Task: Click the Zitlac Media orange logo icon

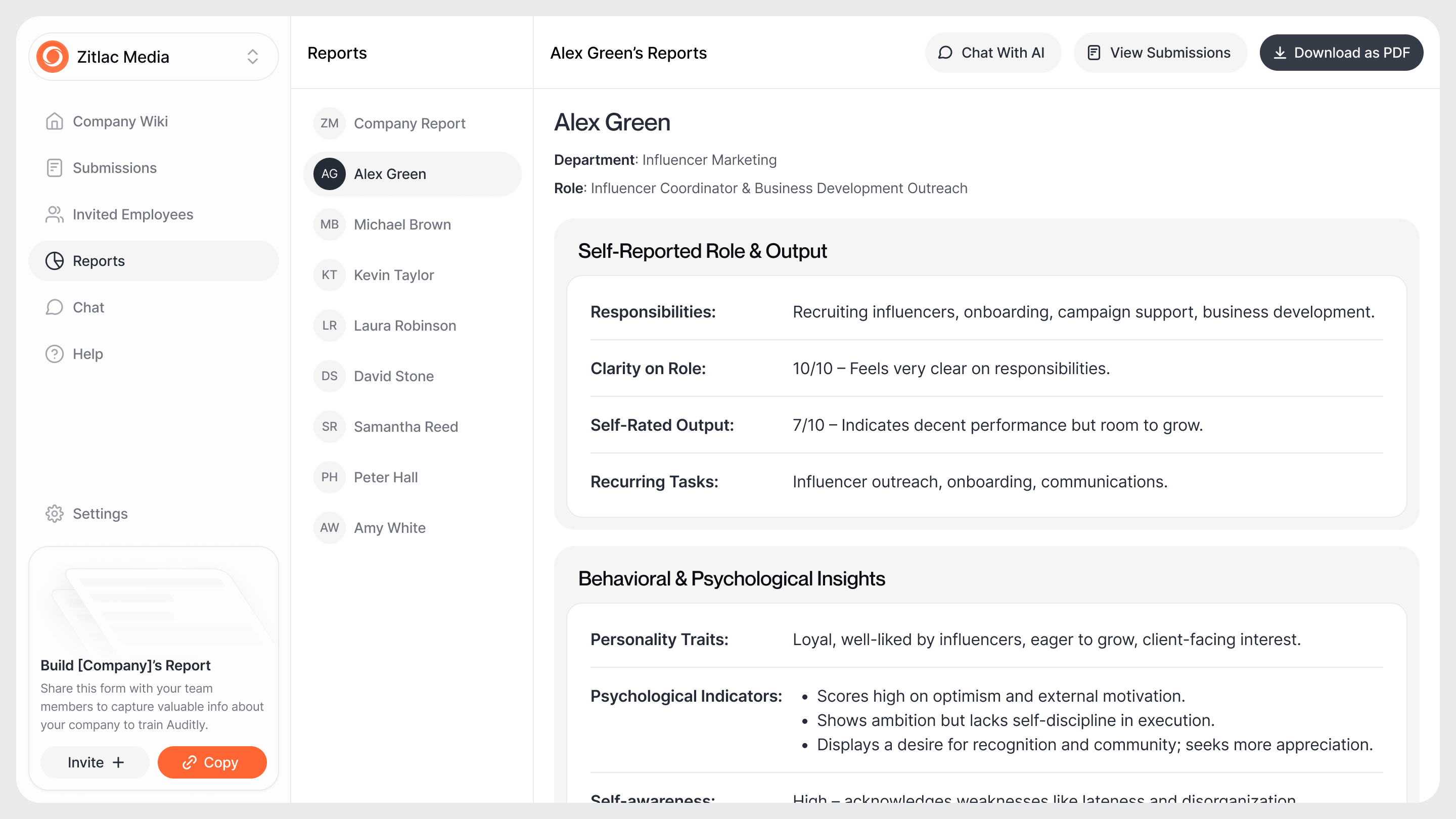Action: click(53, 57)
